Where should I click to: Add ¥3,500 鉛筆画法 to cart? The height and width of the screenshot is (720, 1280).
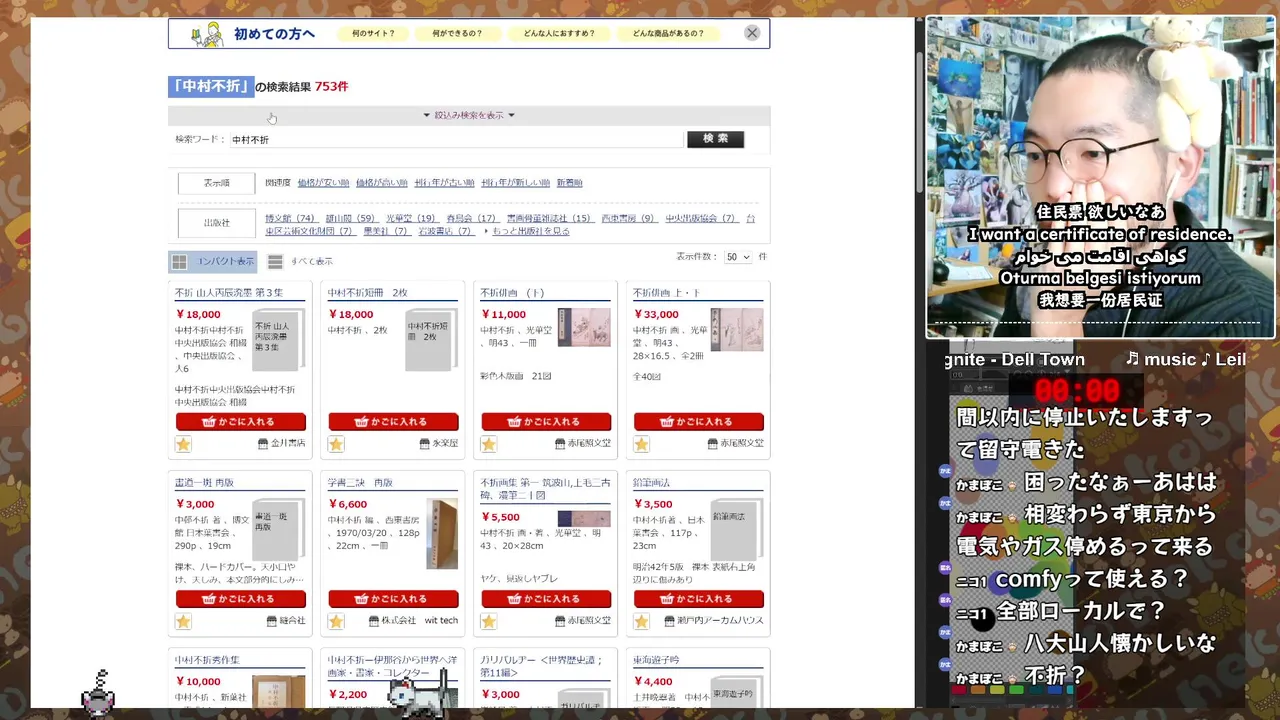point(699,599)
